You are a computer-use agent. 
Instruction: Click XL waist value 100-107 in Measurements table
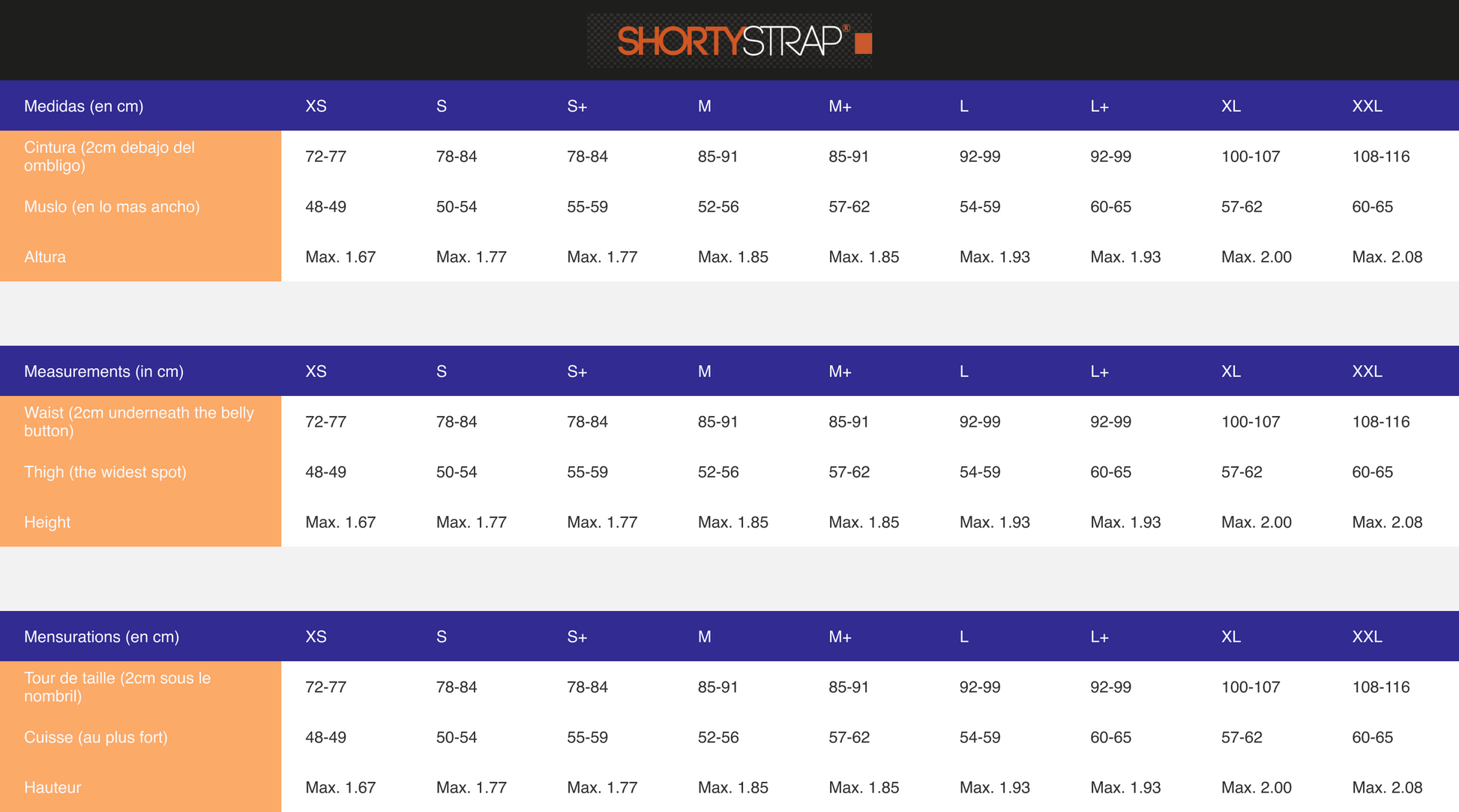[1251, 422]
